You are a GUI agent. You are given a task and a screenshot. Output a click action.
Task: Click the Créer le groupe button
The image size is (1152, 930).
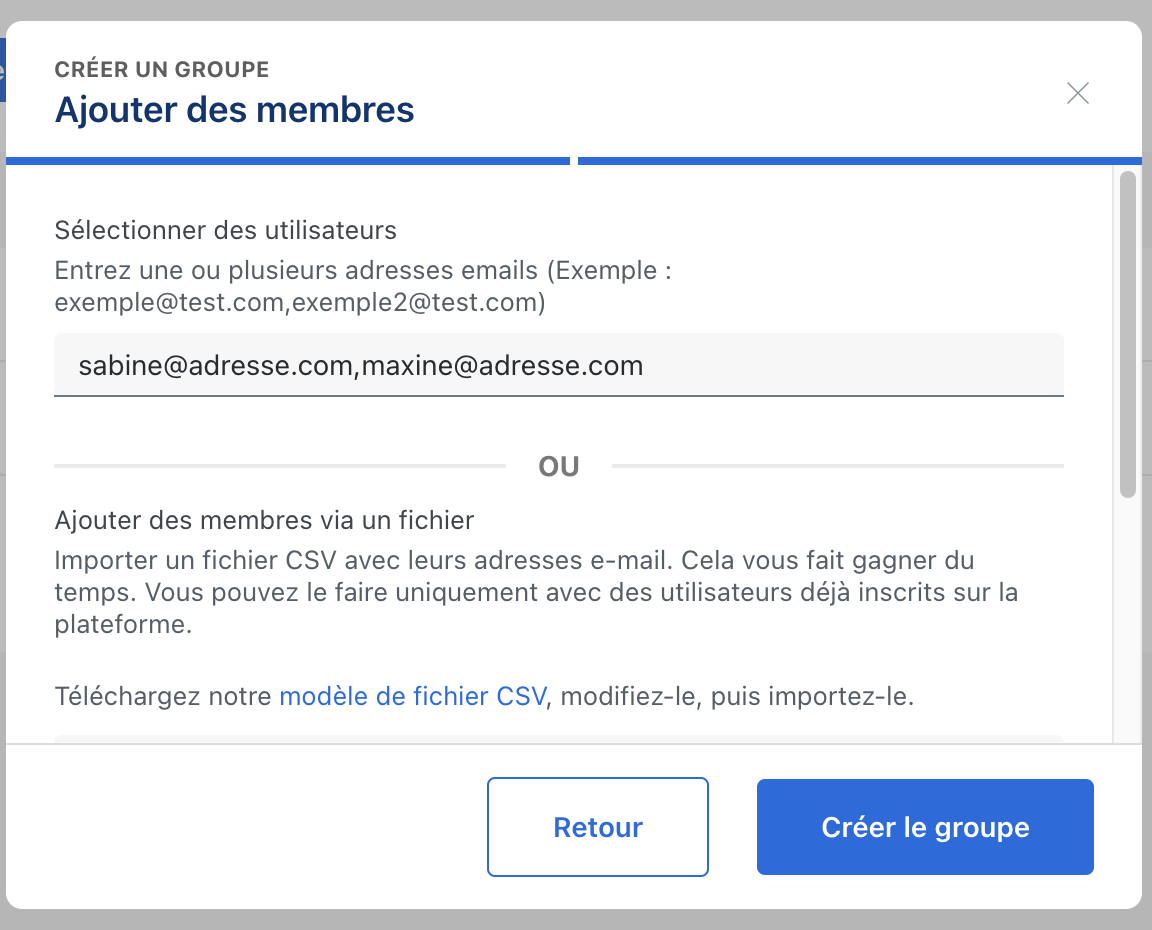click(925, 828)
